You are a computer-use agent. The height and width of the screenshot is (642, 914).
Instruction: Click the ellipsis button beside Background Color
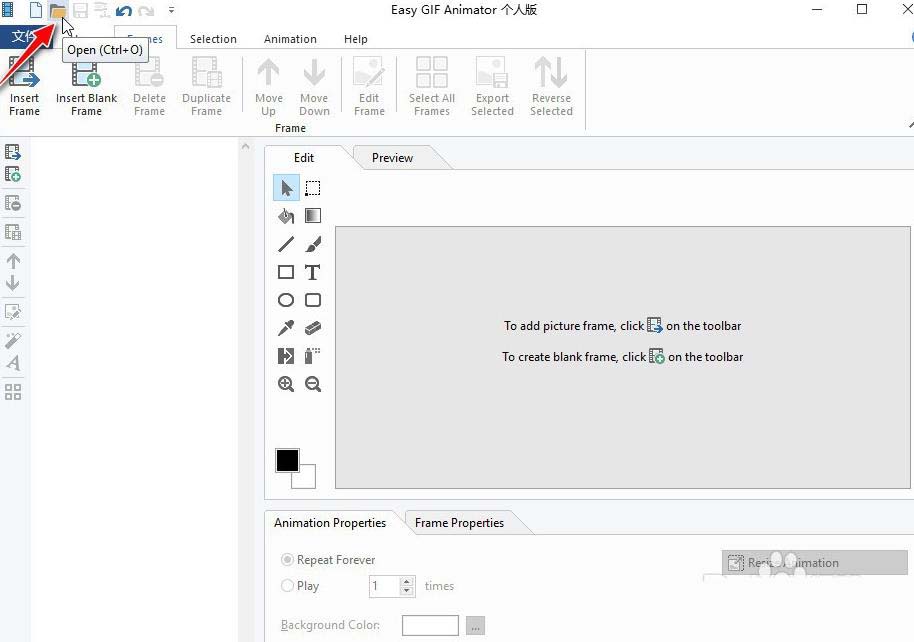pyautogui.click(x=475, y=626)
